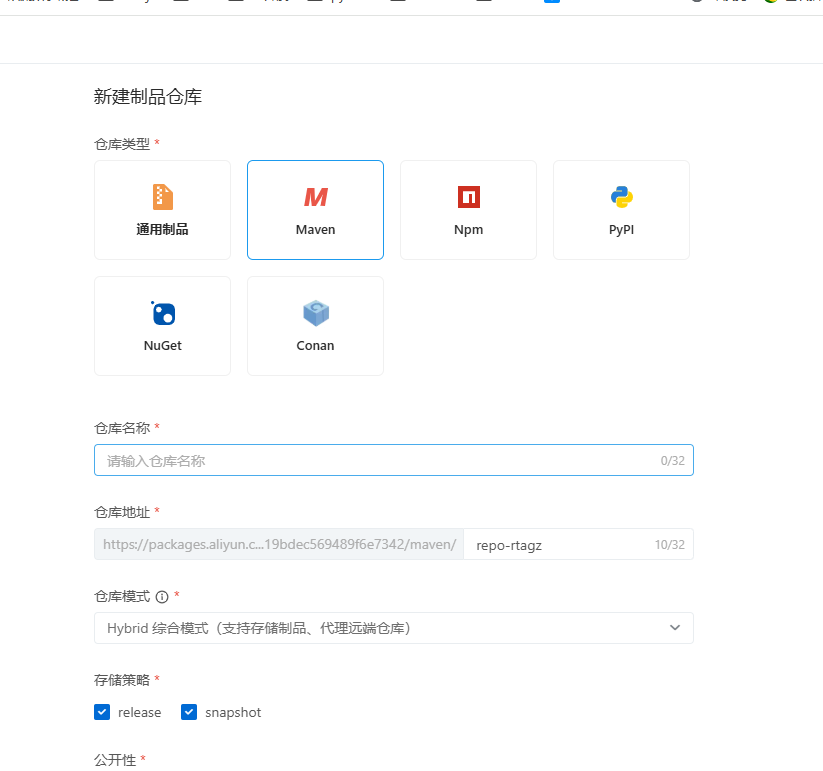Click the 仓库地址 field label

(122, 512)
